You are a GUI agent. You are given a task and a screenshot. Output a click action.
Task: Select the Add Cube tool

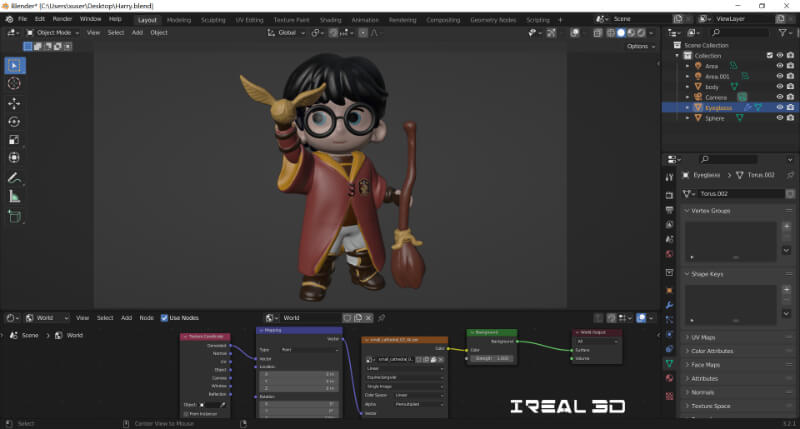coord(14,216)
